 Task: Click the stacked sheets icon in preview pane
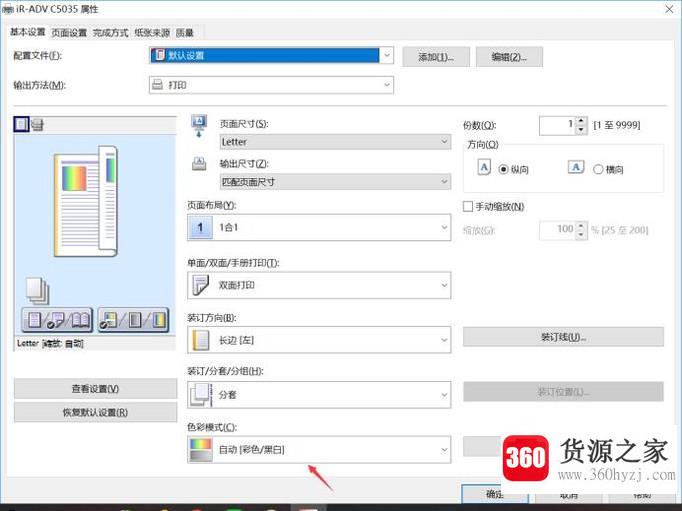(37, 290)
